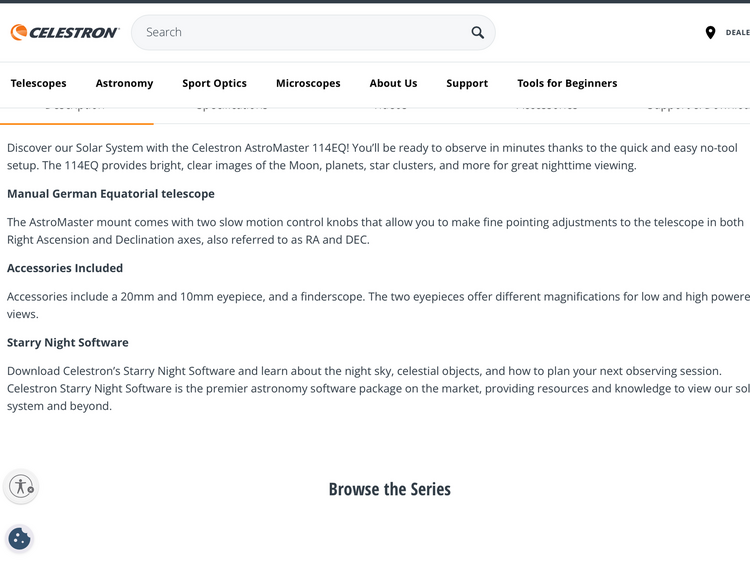Click the magnifying glass search icon
The width and height of the screenshot is (750, 562).
(x=477, y=32)
